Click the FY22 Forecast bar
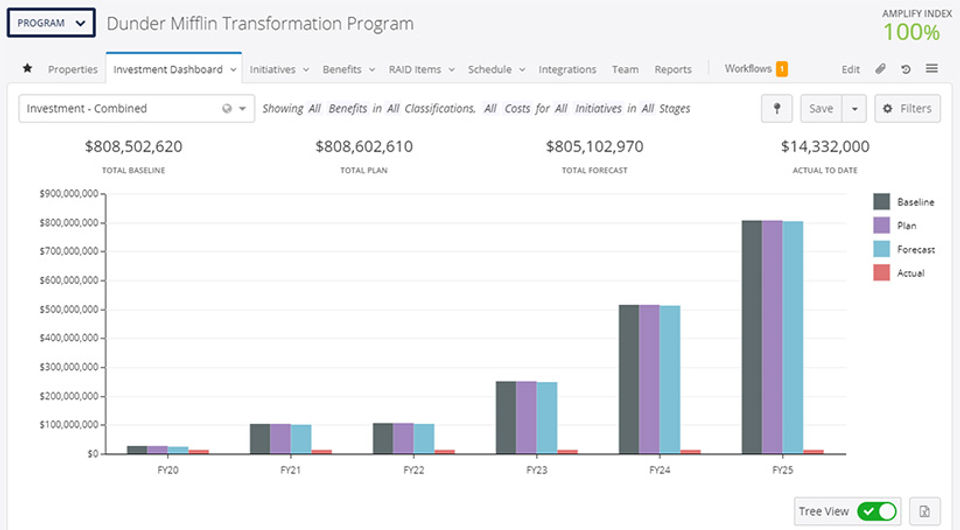Viewport: 960px width, 530px height. pos(424,439)
